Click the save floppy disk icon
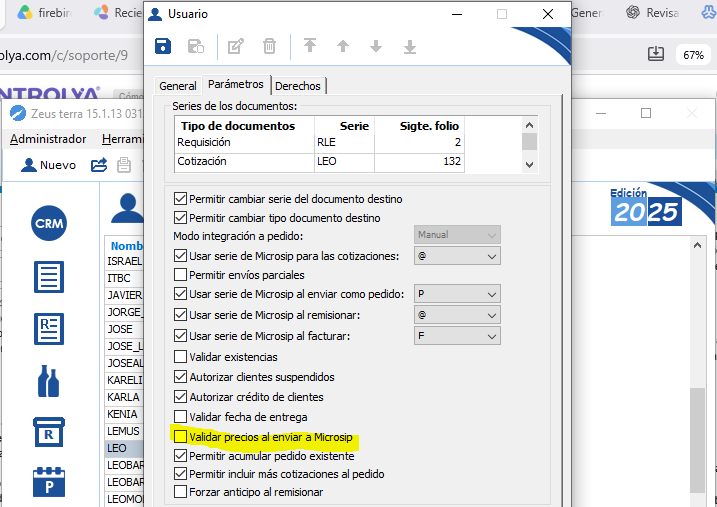This screenshot has height=507, width=717. (163, 46)
